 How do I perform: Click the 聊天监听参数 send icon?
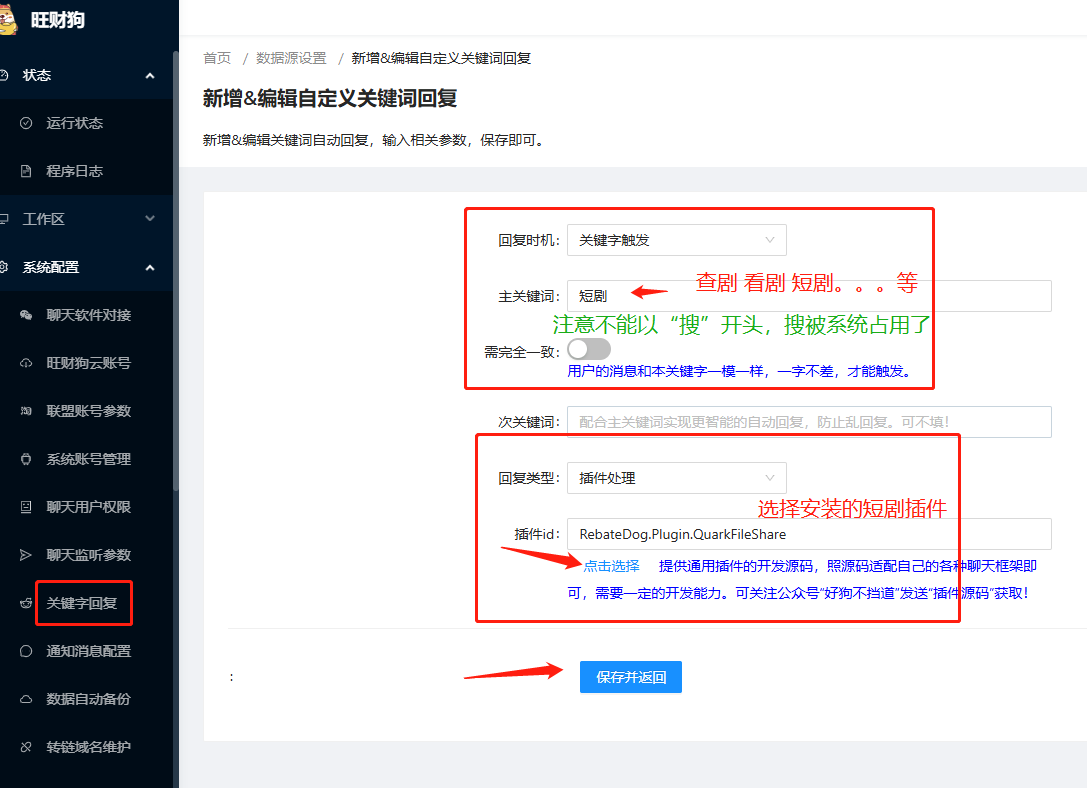[27, 555]
